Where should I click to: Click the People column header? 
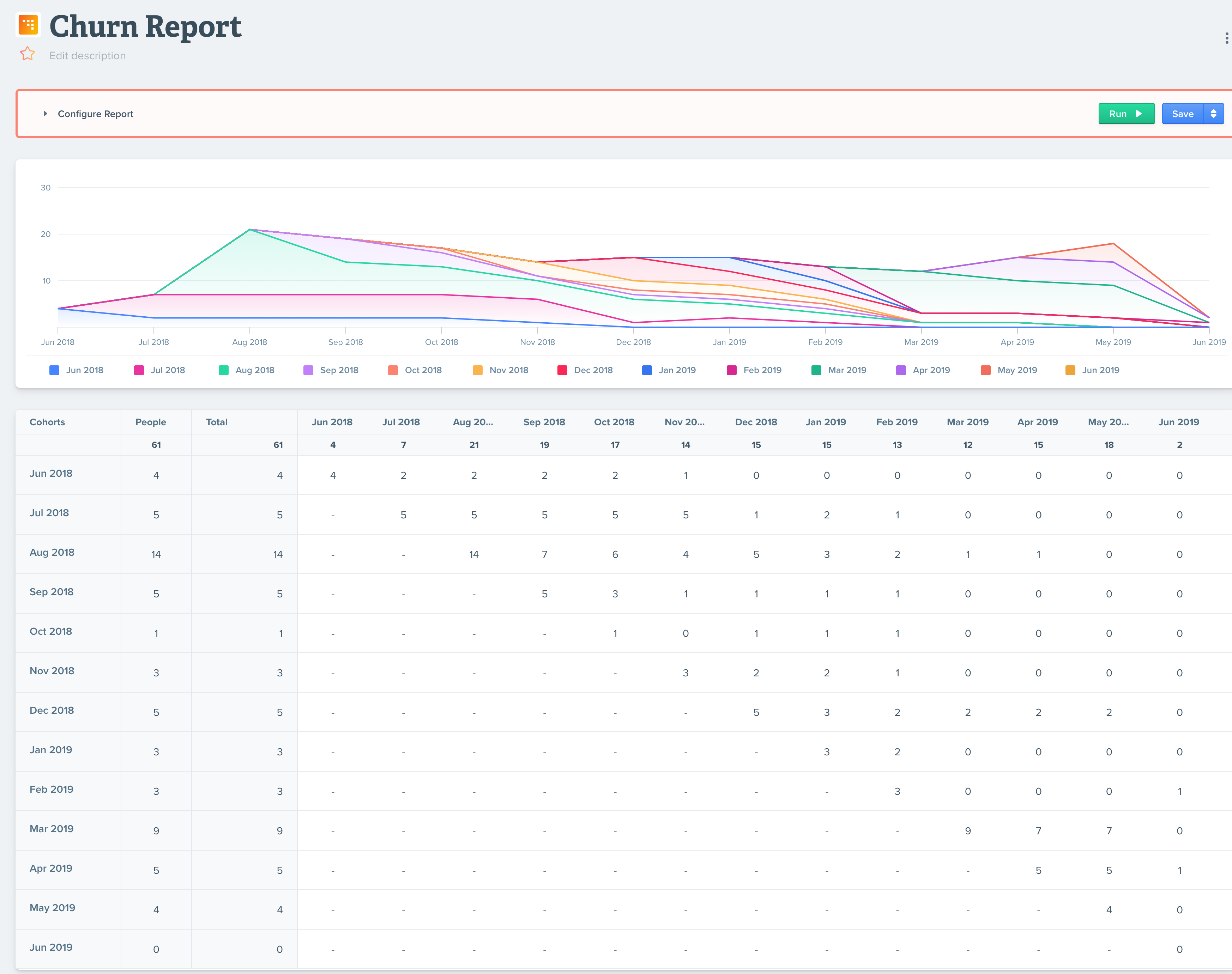(151, 422)
